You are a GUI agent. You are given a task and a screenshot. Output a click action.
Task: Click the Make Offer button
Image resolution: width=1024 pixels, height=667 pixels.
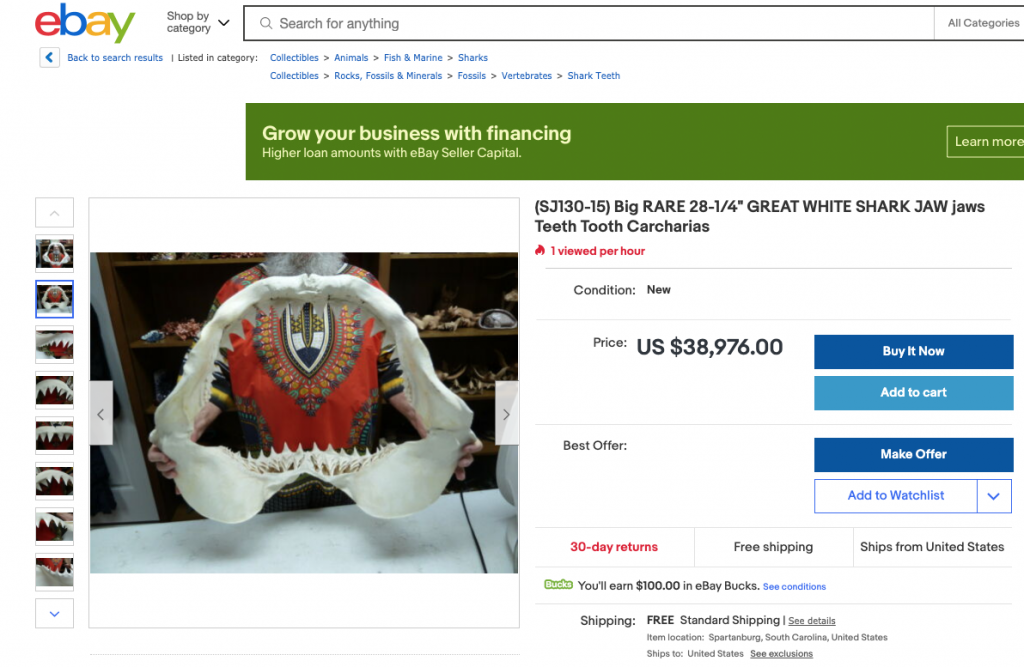913,454
